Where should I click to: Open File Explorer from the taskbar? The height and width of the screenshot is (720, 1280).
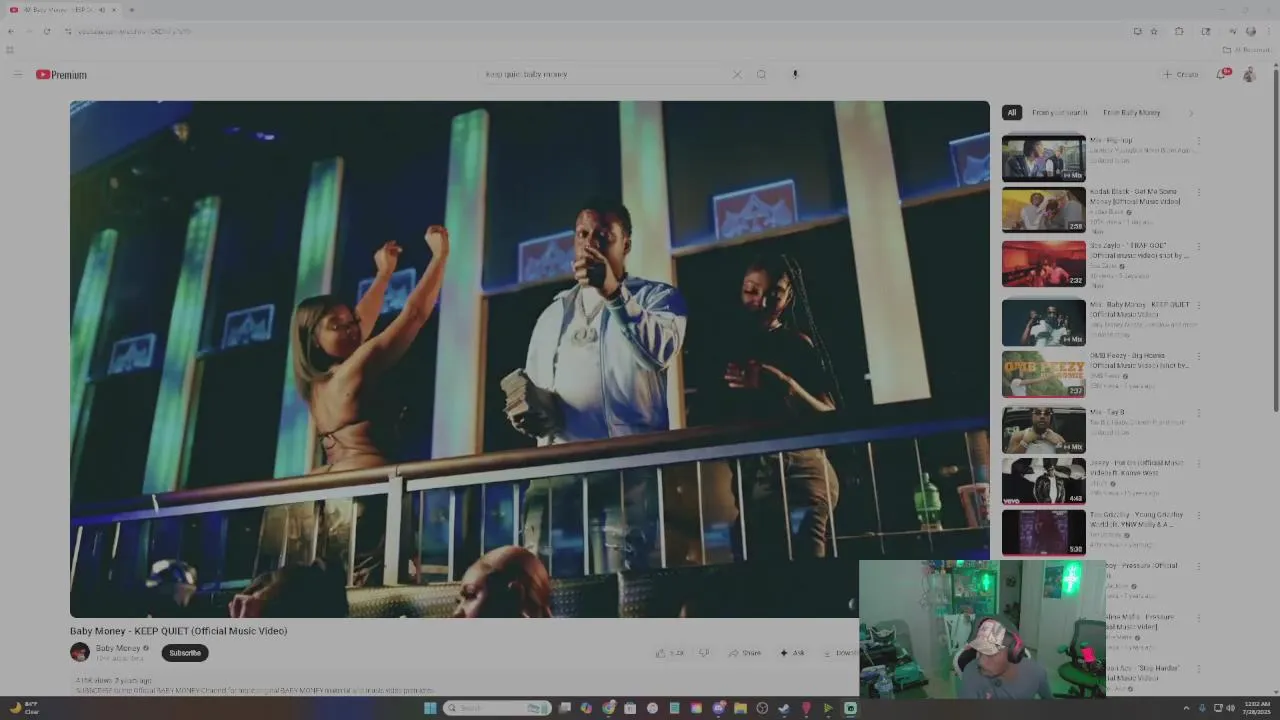(740, 708)
